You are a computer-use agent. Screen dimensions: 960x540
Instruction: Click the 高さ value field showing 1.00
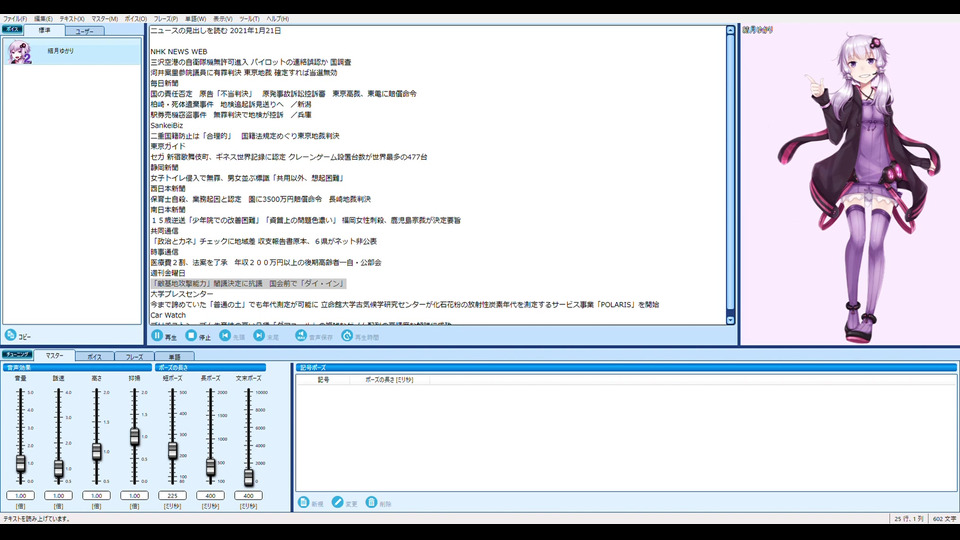(x=97, y=495)
